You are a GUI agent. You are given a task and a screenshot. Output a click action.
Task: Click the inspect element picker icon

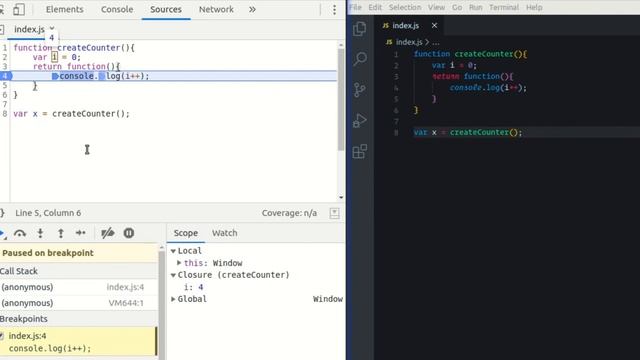(x=2, y=9)
